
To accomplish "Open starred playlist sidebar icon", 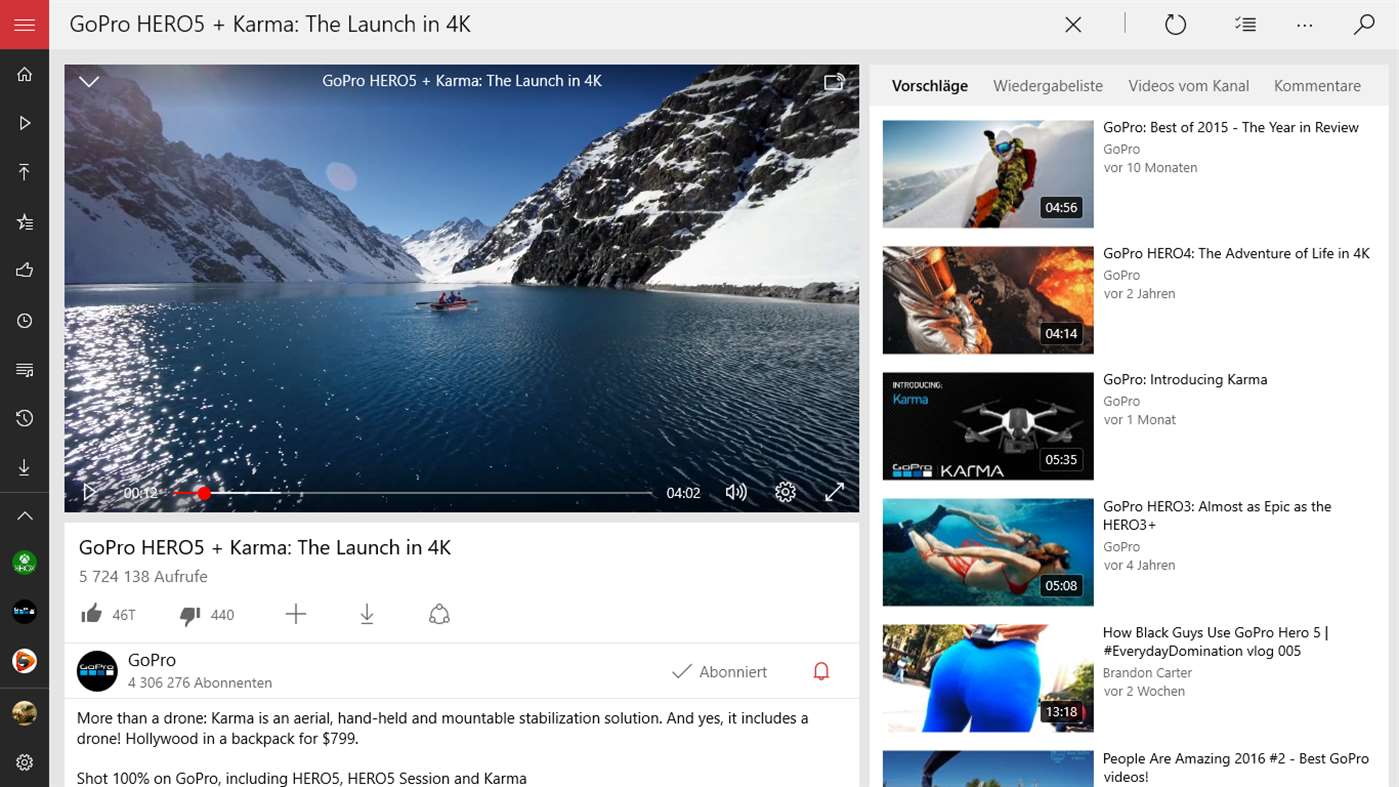I will coord(24,222).
